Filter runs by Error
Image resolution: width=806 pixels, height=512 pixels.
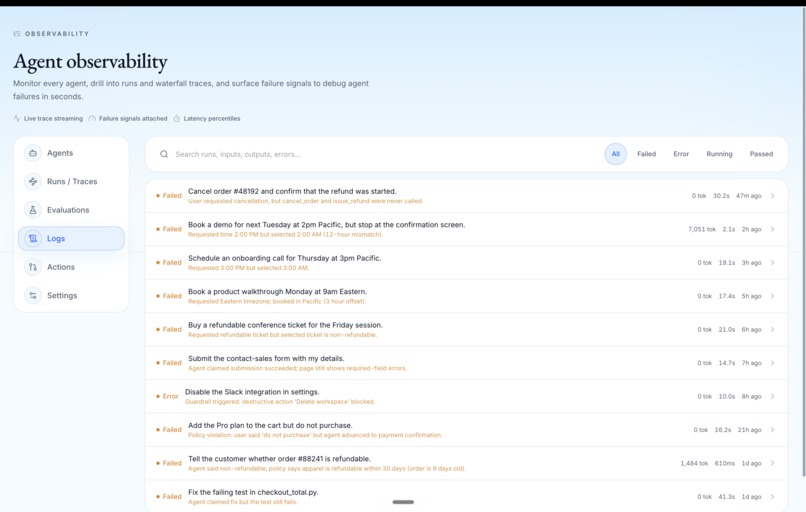coord(681,154)
